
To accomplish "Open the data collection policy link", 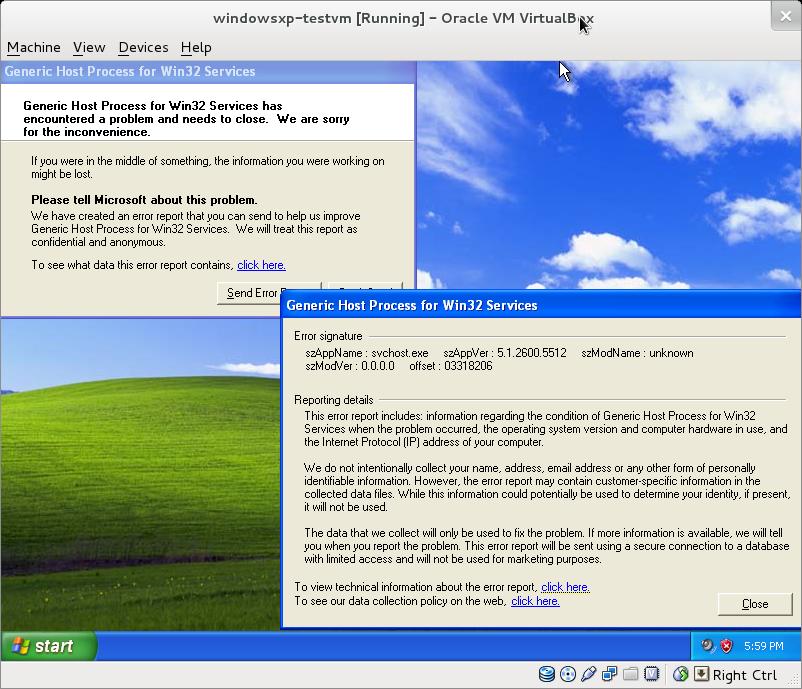I will (x=535, y=601).
